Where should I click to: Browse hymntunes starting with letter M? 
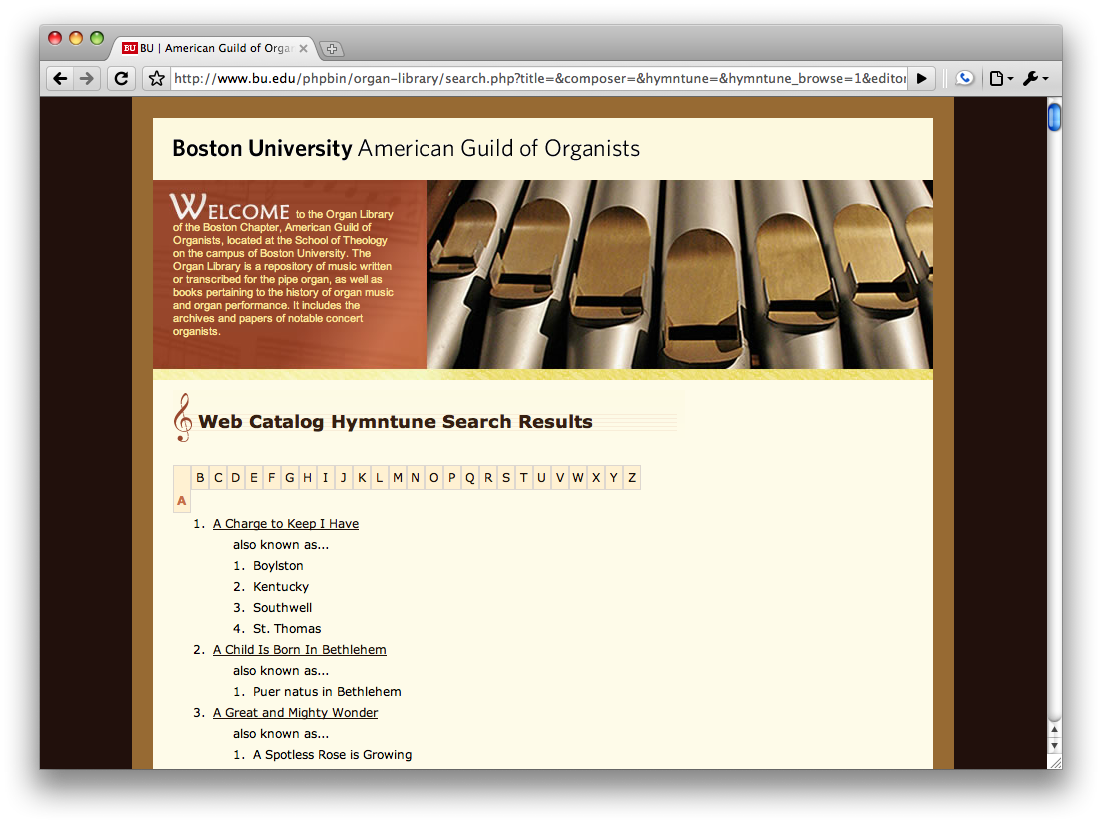tap(398, 477)
